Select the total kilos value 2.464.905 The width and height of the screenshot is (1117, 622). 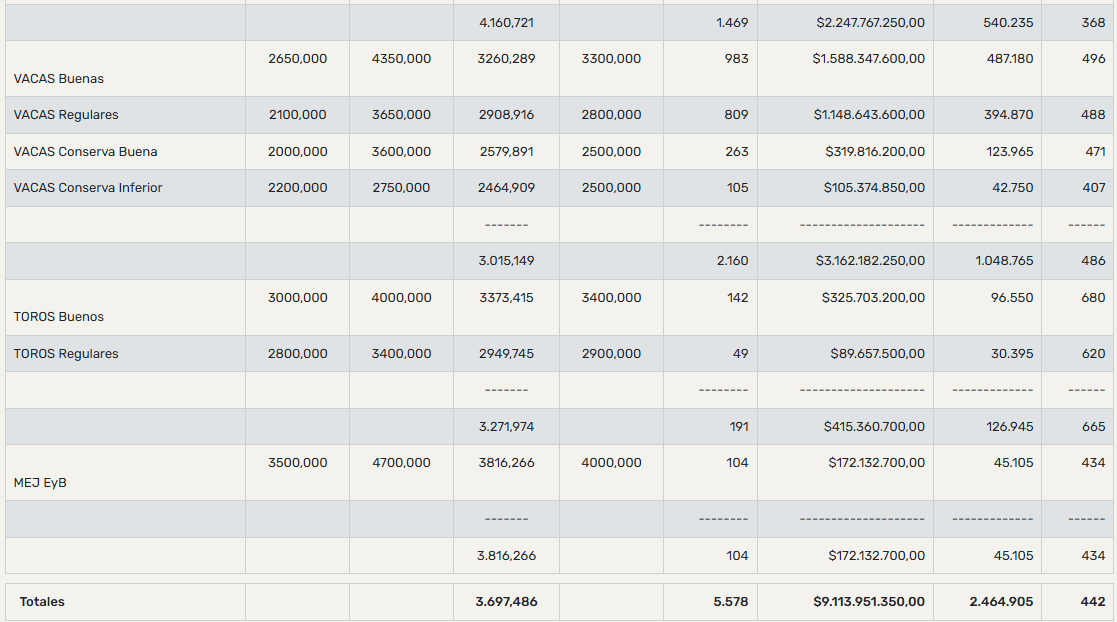coord(1001,601)
